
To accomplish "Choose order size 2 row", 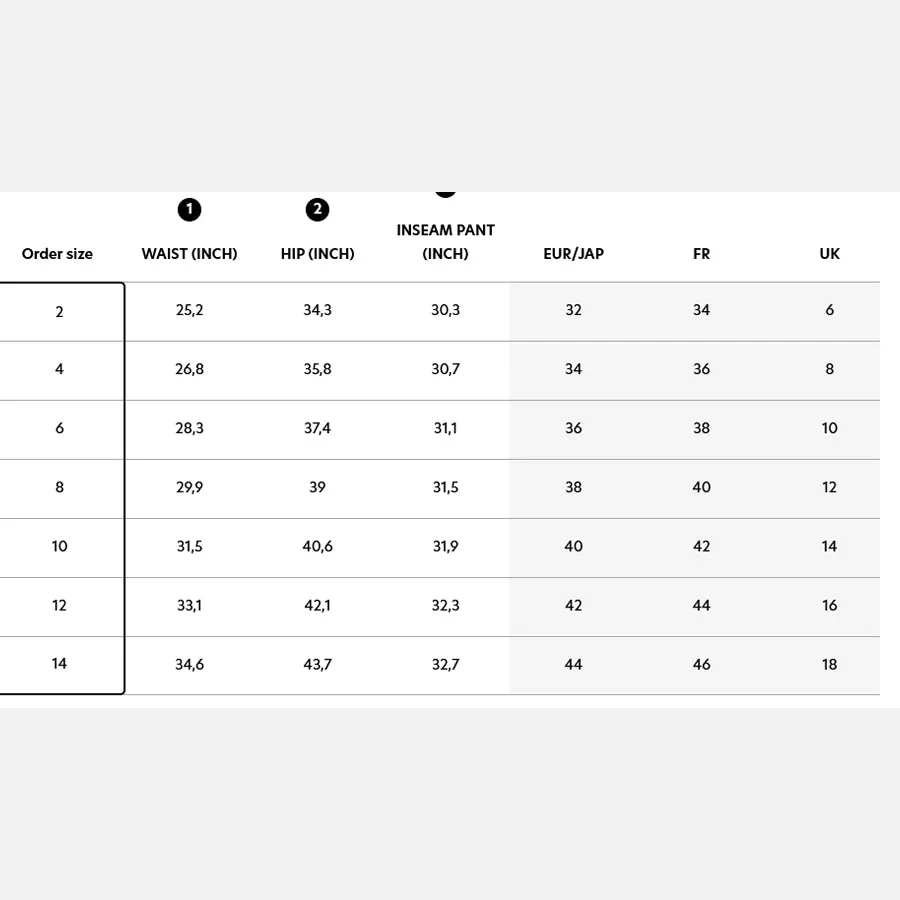I will pyautogui.click(x=440, y=312).
